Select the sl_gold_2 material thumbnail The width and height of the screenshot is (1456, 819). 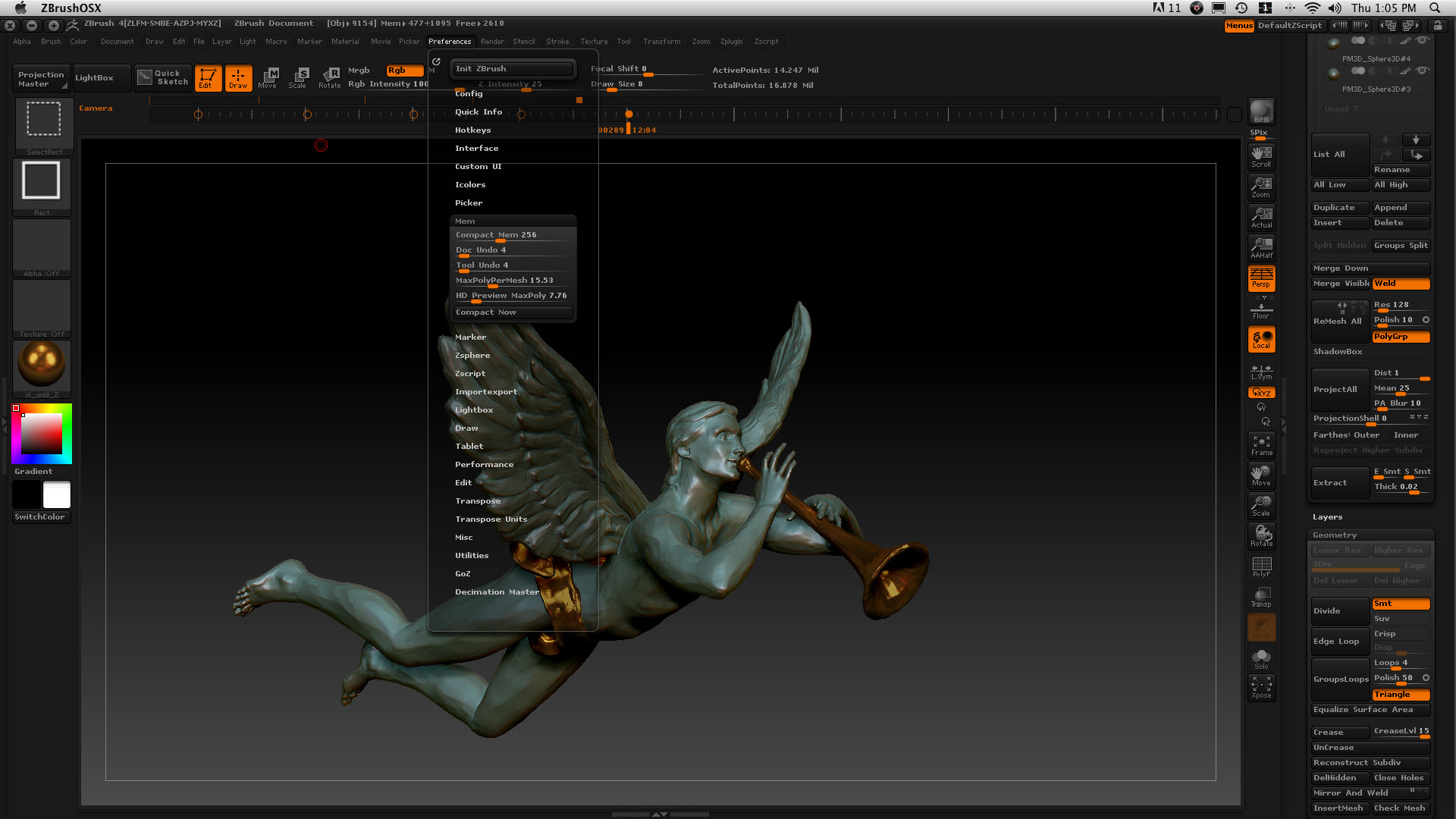pos(42,365)
